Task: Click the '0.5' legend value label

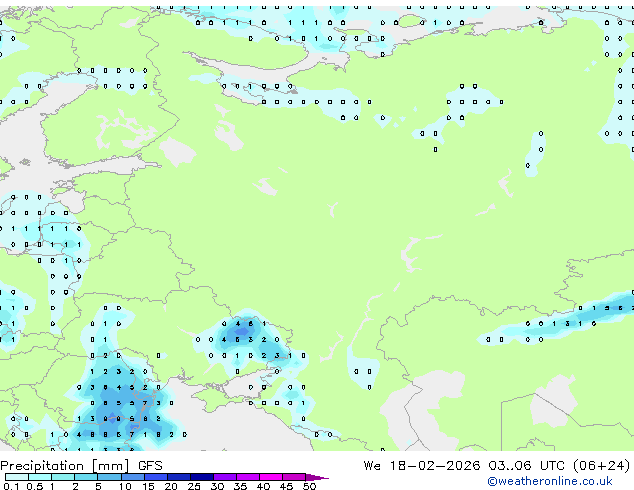Action: tap(35, 486)
